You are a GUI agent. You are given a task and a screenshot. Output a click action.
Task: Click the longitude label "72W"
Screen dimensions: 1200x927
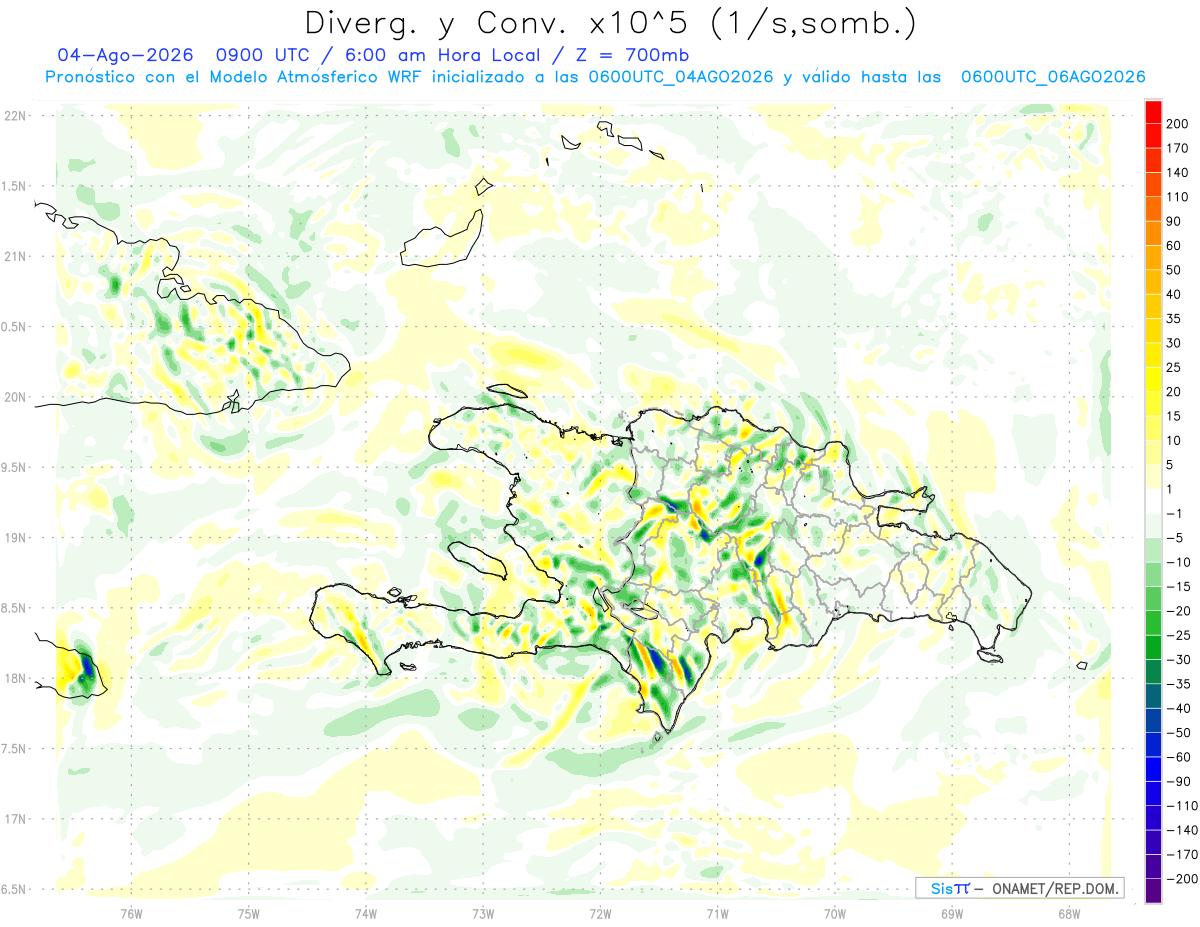coord(600,914)
